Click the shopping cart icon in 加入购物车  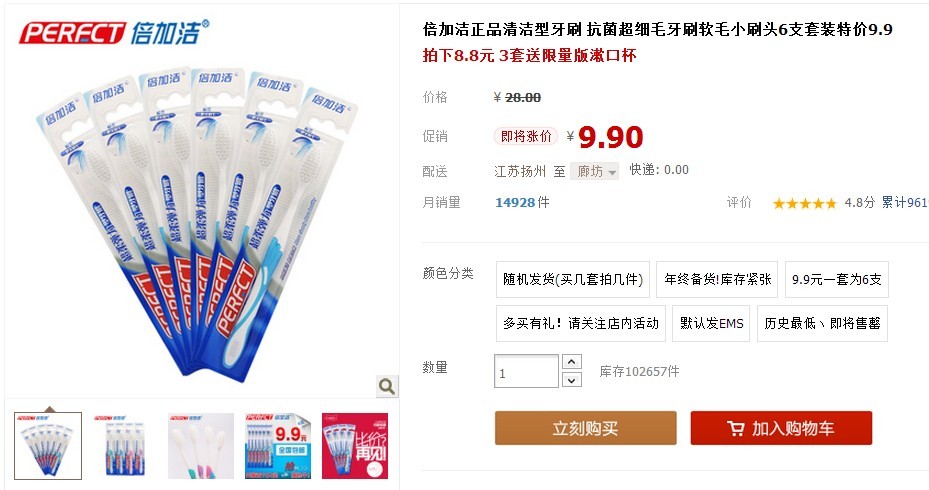[735, 428]
